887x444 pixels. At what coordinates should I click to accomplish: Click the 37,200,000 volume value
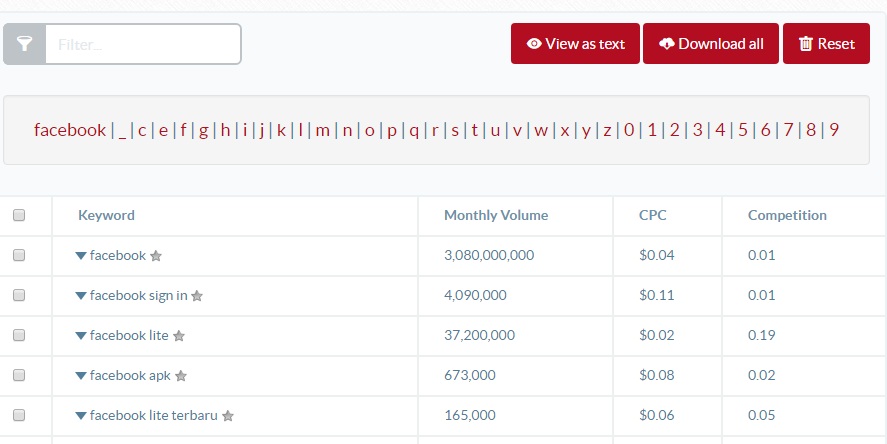point(479,335)
